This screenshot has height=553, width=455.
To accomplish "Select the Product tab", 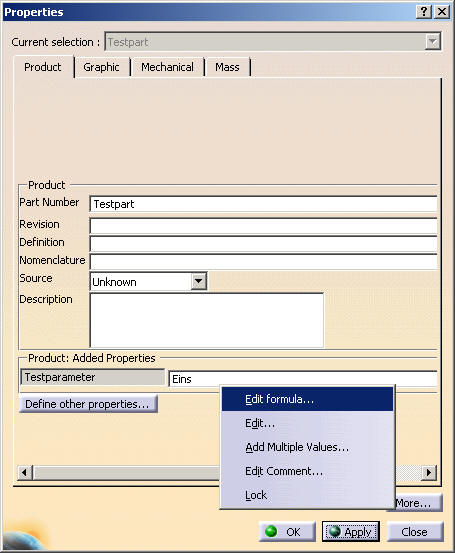I will point(43,67).
